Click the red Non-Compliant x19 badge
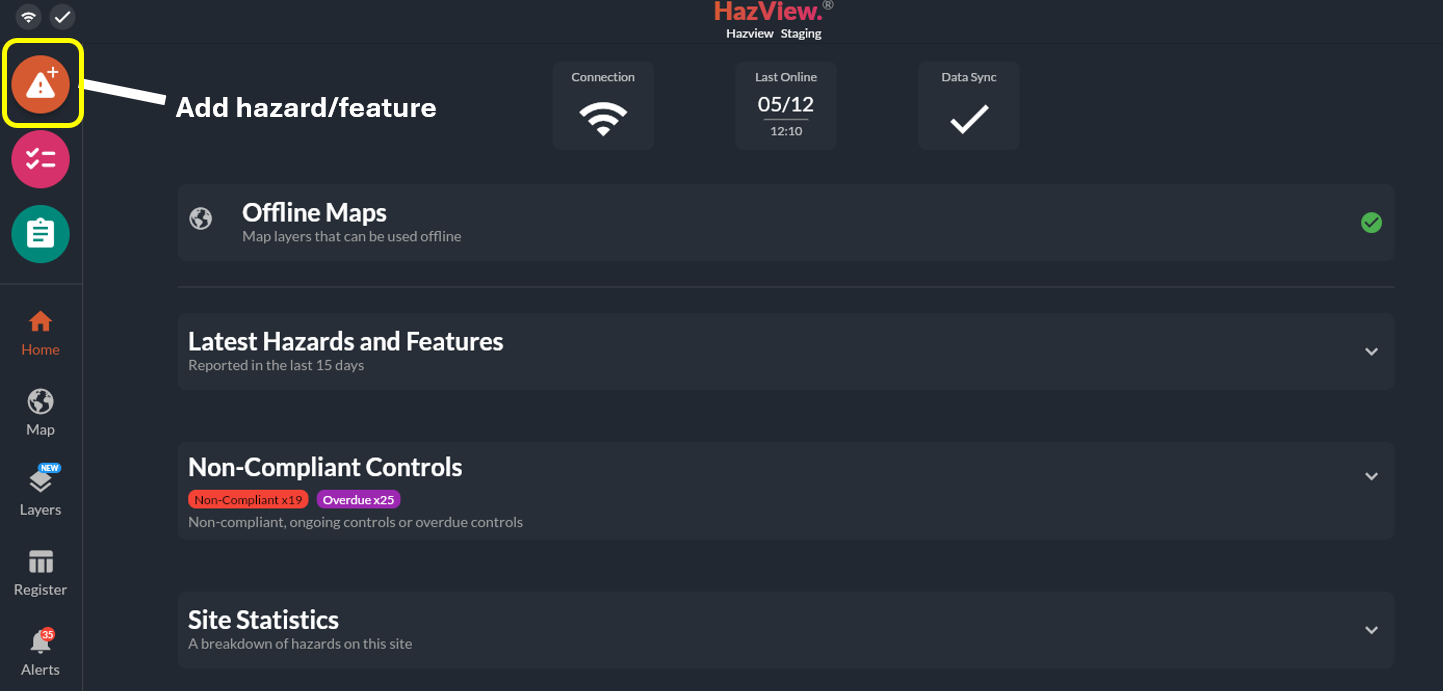Screen dimensions: 1443x691 248,500
